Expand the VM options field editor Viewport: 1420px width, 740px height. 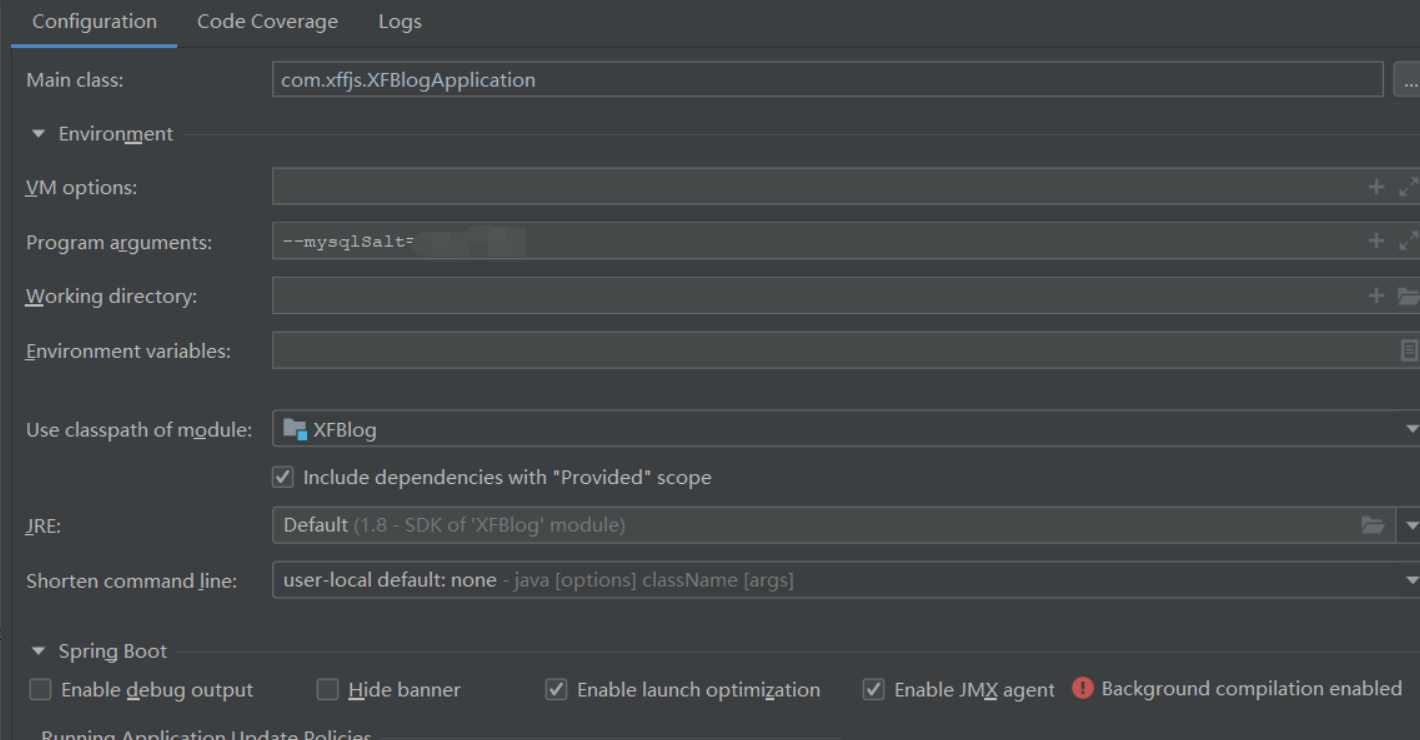point(1408,187)
